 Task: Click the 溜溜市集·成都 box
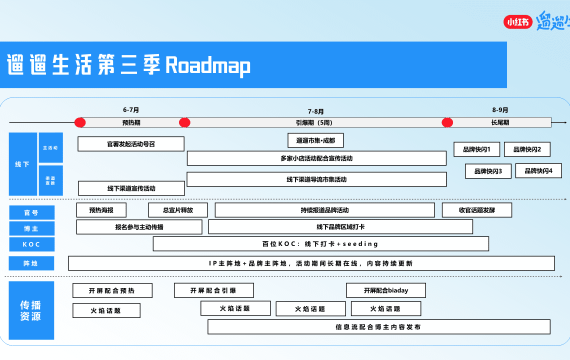coord(316,140)
